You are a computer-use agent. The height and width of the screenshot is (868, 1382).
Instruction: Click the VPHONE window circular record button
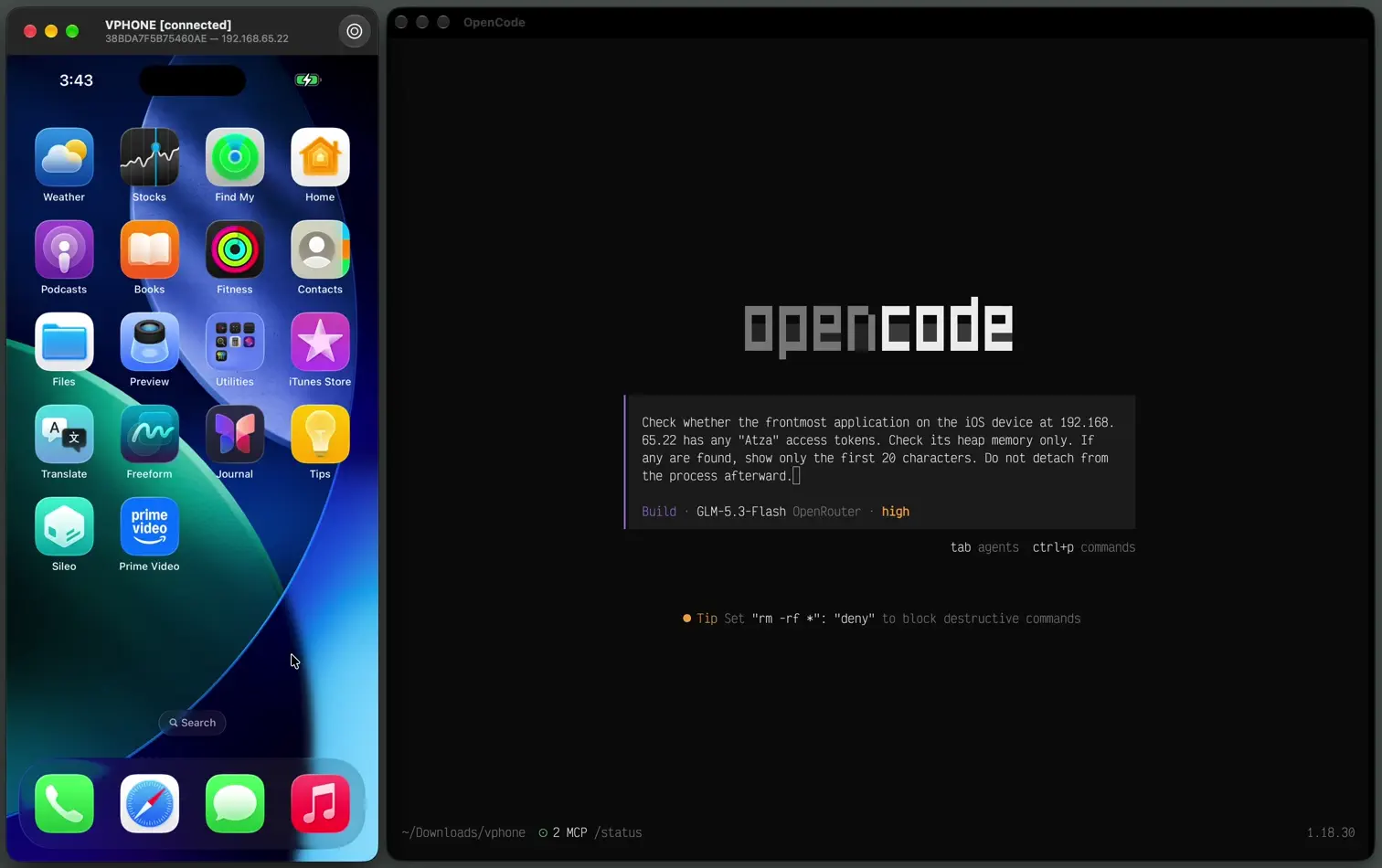point(355,31)
